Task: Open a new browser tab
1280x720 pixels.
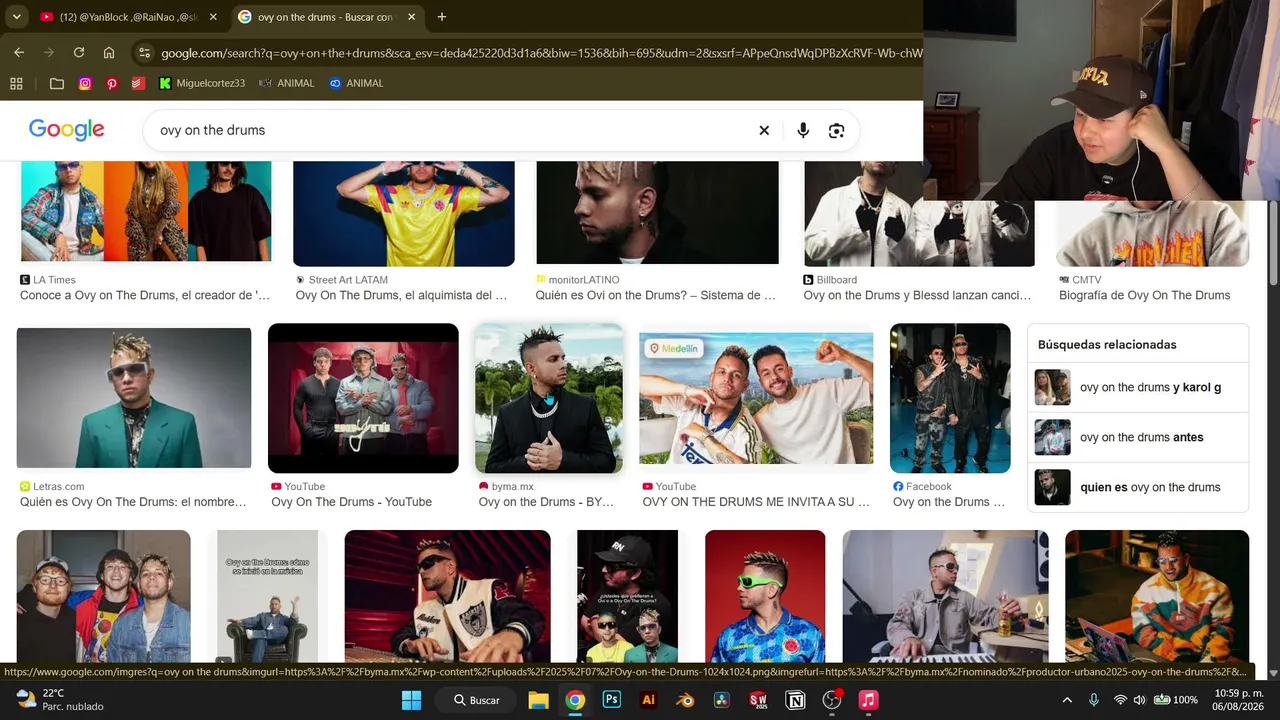Action: 442,17
